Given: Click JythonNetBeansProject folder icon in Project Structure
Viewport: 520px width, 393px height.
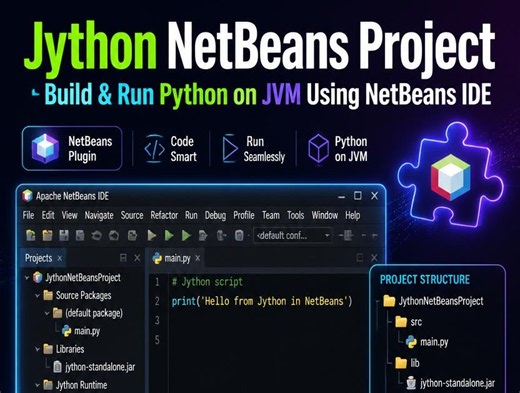Looking at the screenshot, I should (389, 301).
